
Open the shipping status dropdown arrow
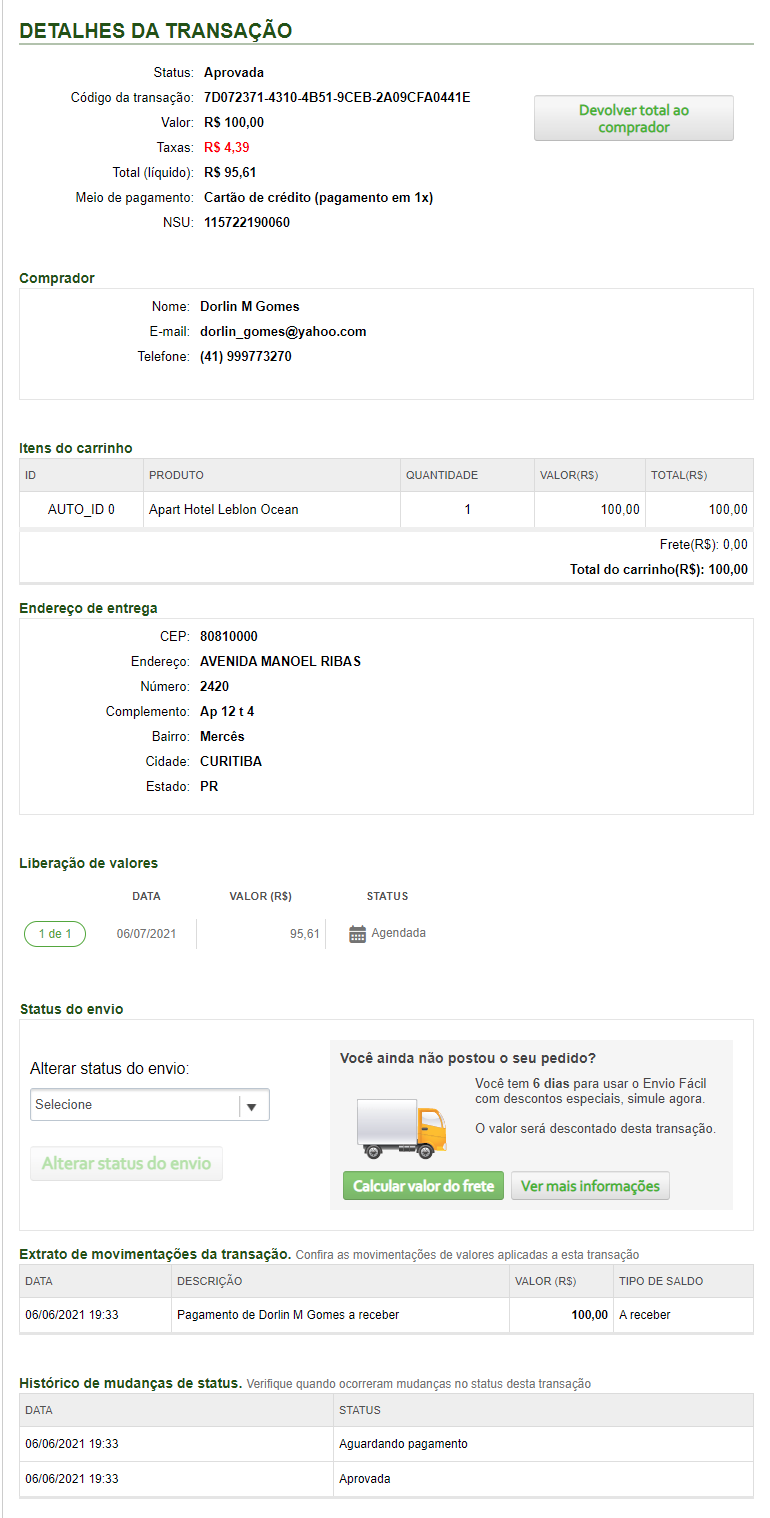tap(252, 1106)
